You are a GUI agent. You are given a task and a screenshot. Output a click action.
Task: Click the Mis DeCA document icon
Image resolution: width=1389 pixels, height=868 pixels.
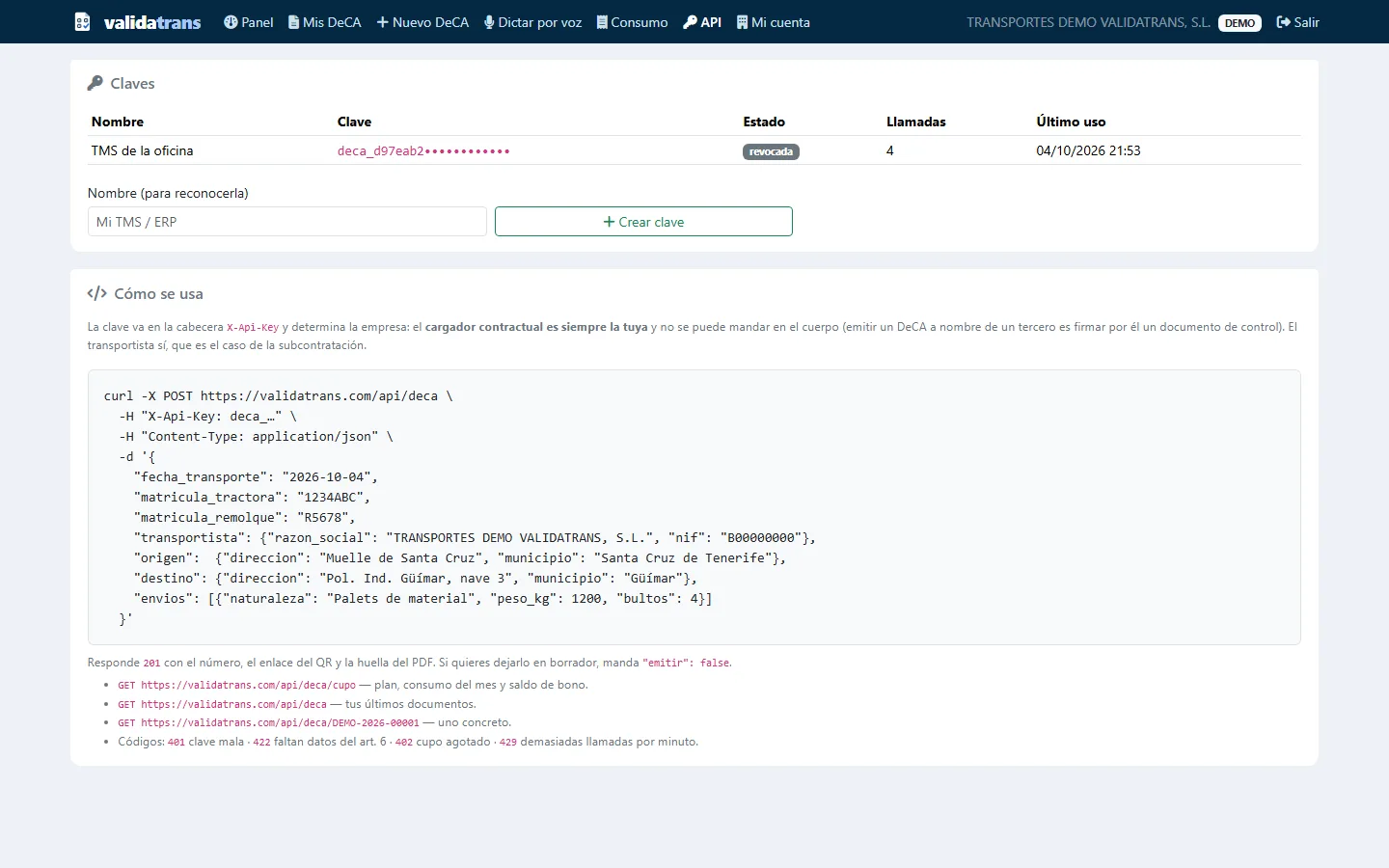293,22
